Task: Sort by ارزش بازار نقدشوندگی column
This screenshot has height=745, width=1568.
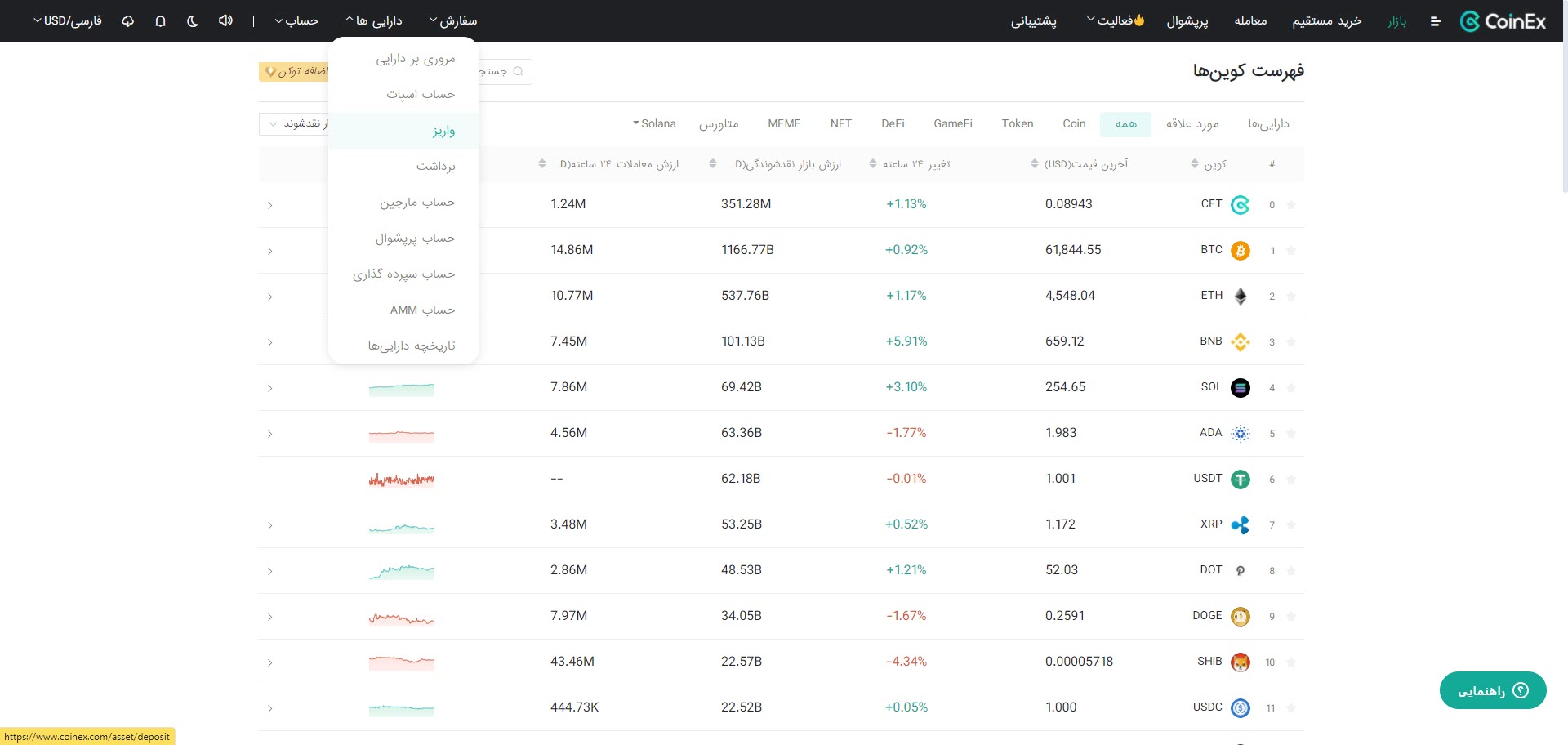Action: tap(713, 164)
